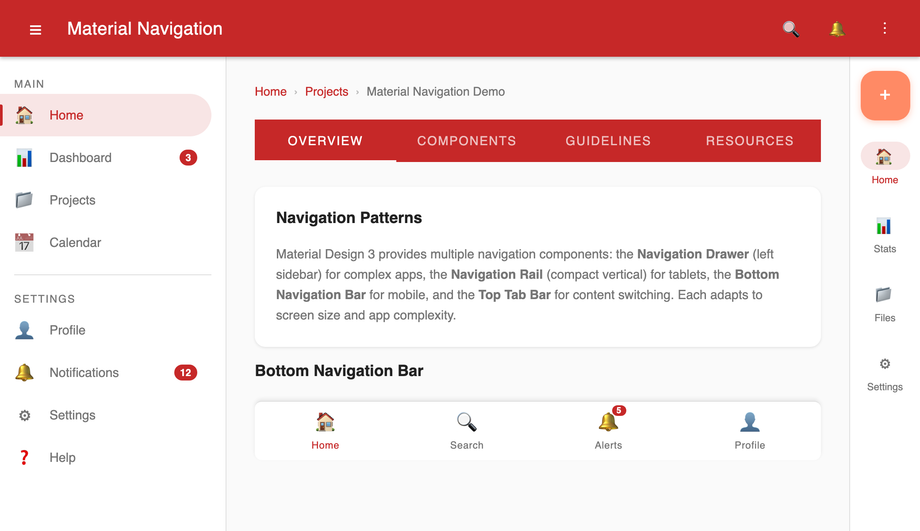
Task: Click the Files label in navigation rail
Action: click(885, 318)
